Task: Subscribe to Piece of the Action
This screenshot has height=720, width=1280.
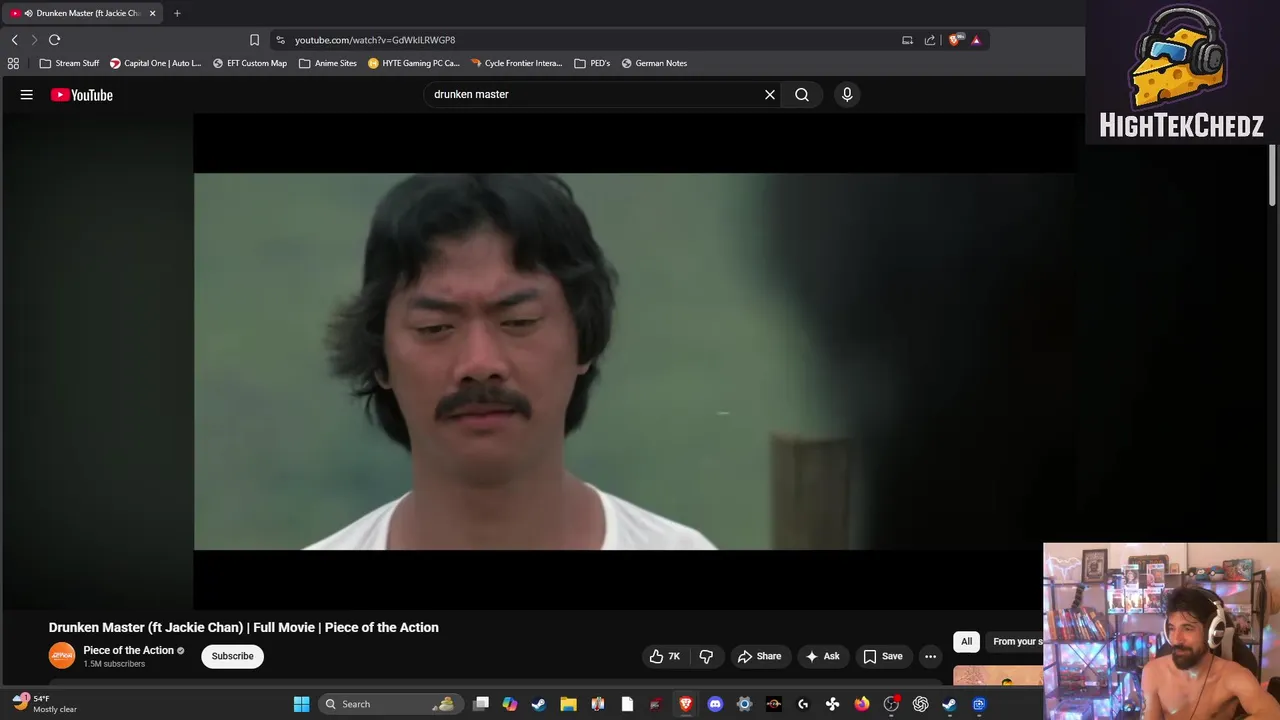Action: click(232, 656)
